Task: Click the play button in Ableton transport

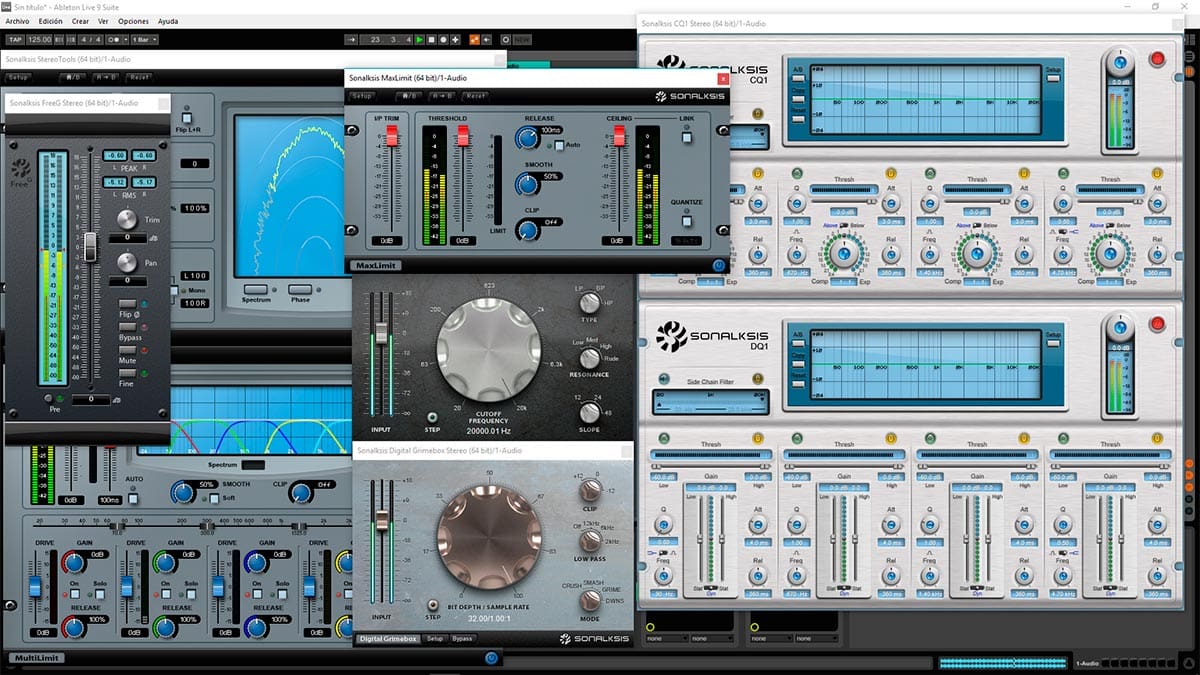Action: click(420, 39)
